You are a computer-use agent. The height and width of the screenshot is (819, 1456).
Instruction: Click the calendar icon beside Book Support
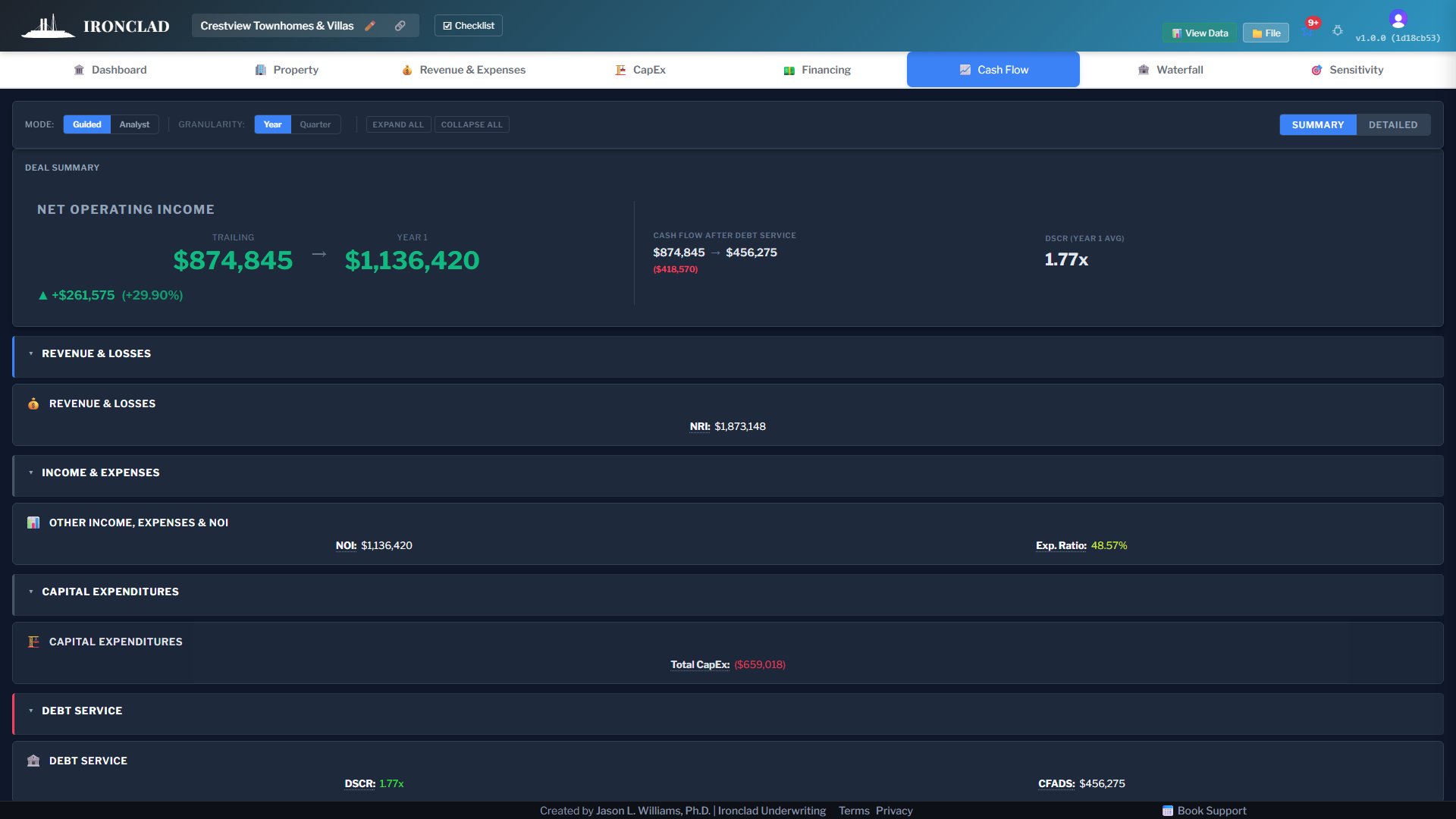click(1168, 811)
